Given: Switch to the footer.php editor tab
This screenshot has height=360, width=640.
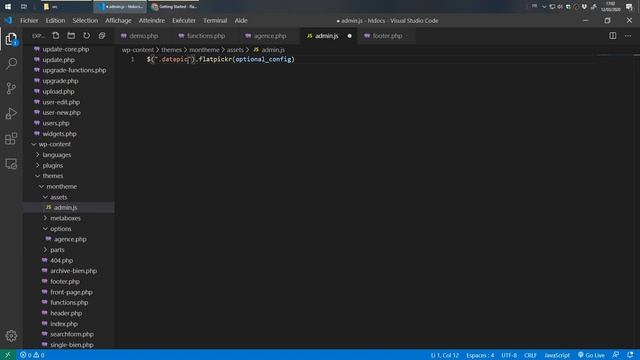Looking at the screenshot, I should coord(387,36).
